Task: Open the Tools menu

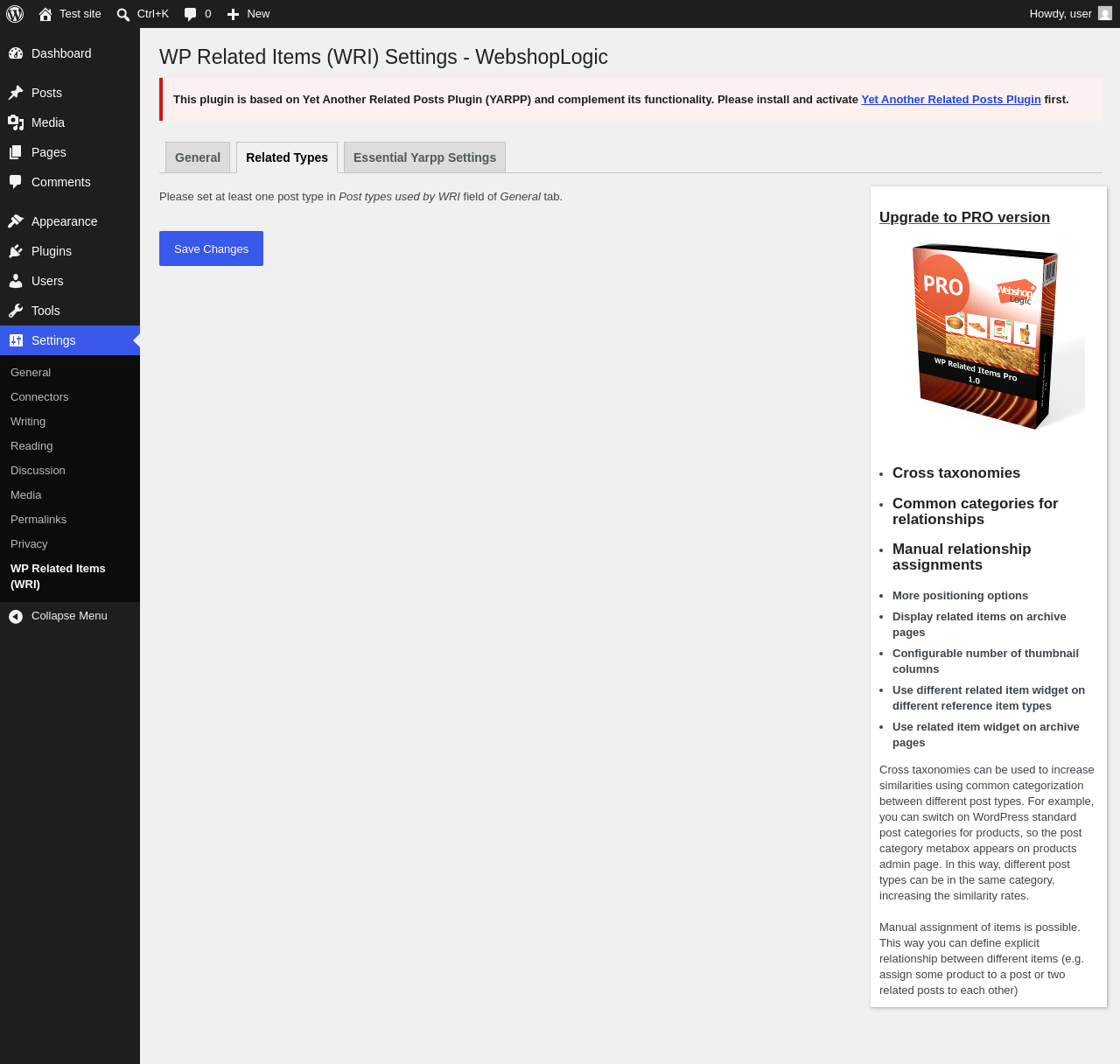Action: (x=70, y=311)
